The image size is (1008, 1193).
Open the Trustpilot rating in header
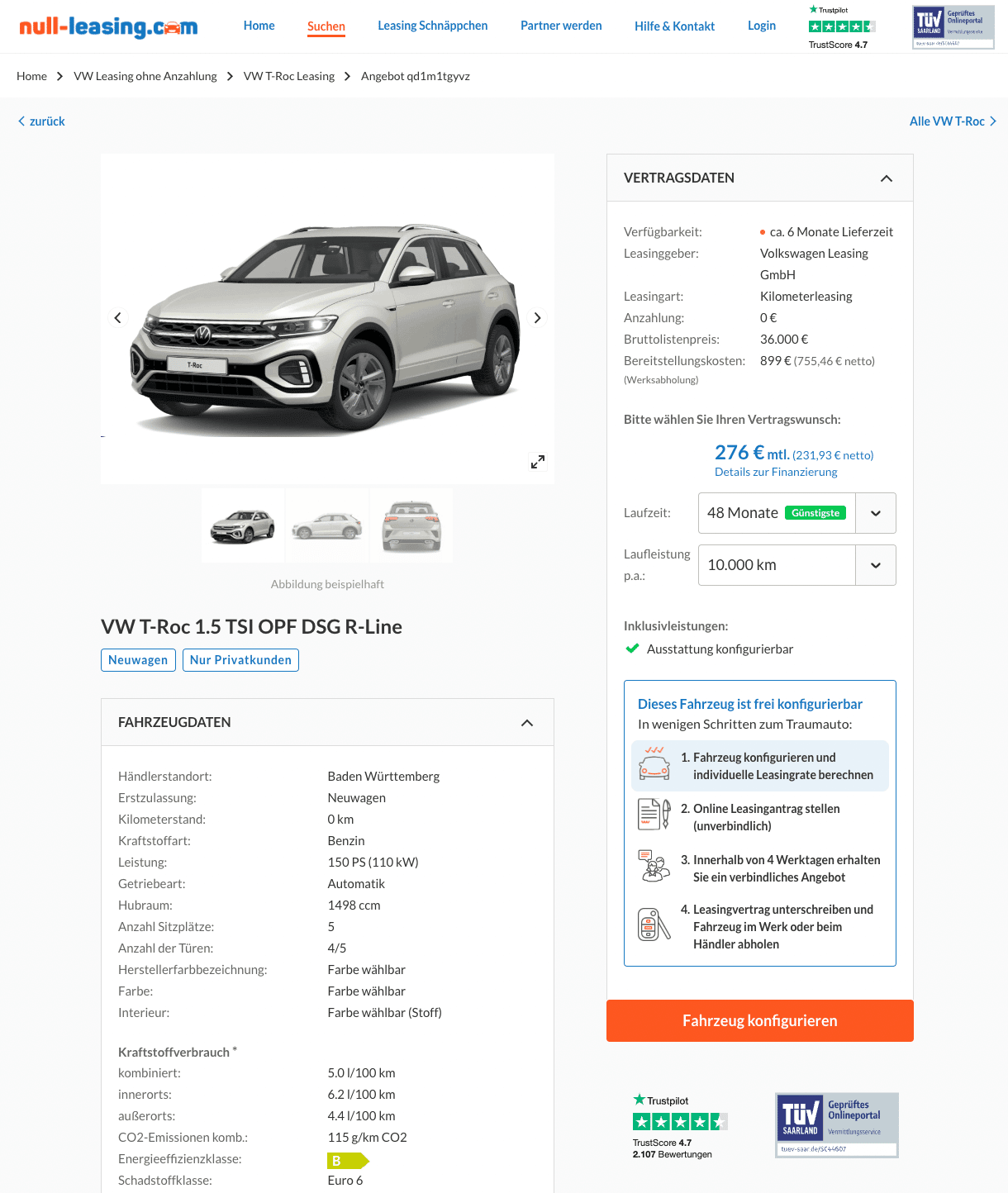[x=841, y=27]
